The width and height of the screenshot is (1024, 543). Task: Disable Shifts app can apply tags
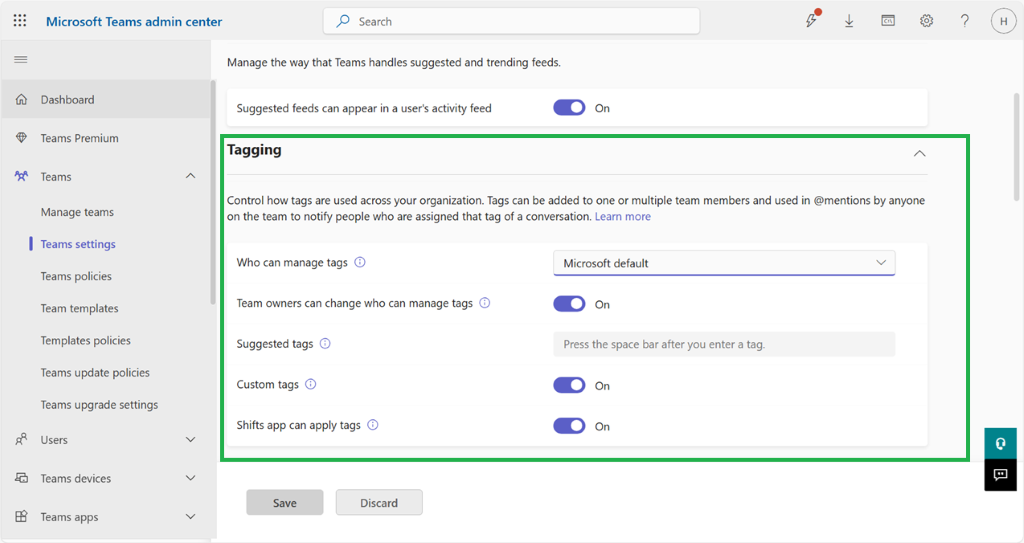pyautogui.click(x=569, y=426)
